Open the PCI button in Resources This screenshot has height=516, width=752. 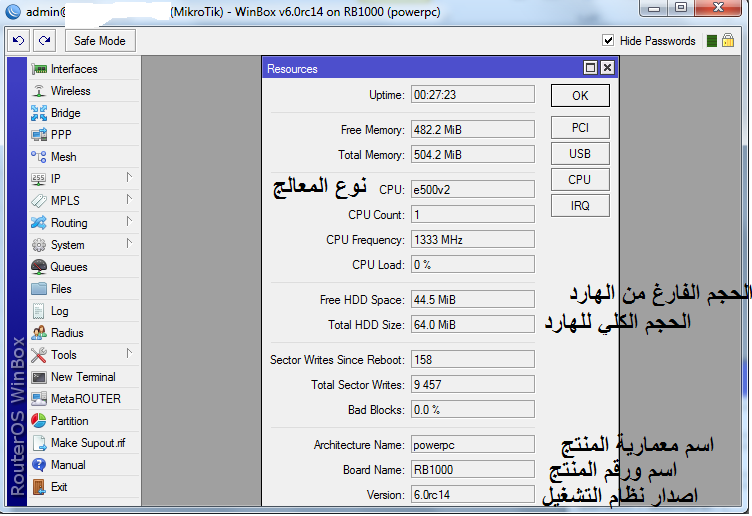[580, 128]
